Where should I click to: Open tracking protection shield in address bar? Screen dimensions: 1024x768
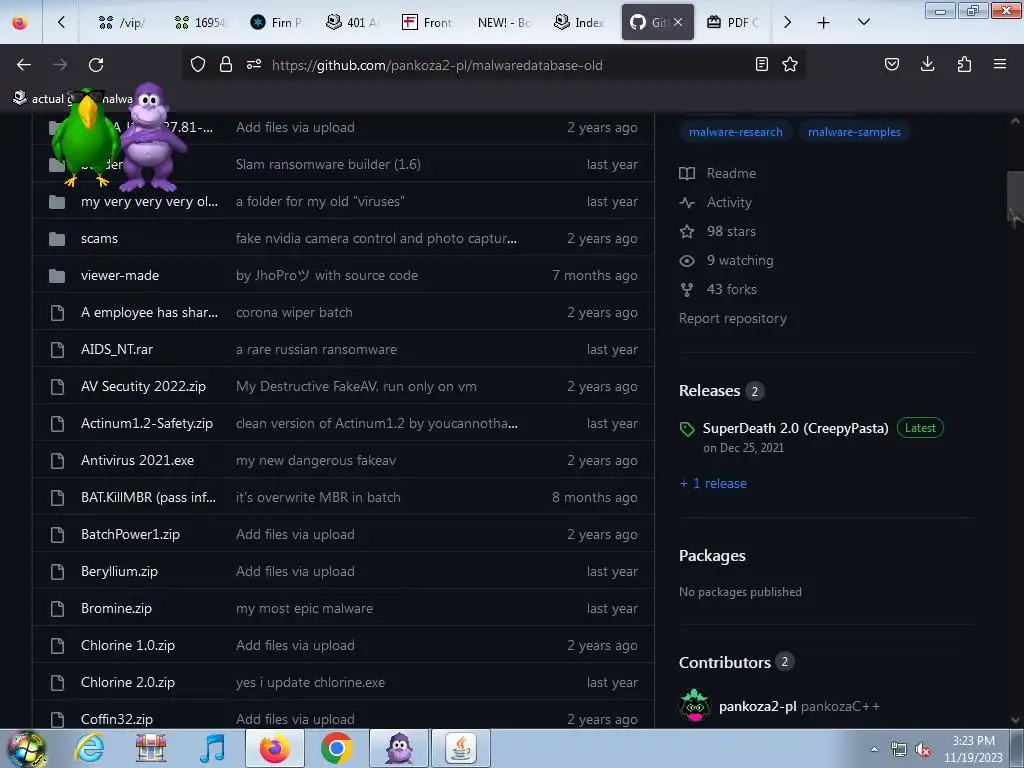click(x=198, y=64)
